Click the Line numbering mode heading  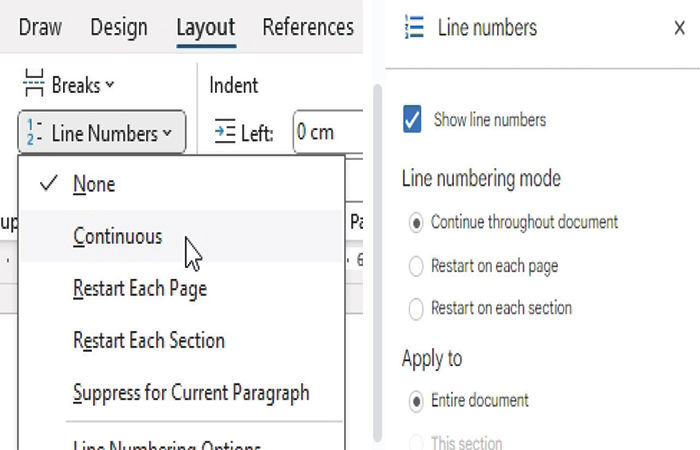click(481, 179)
